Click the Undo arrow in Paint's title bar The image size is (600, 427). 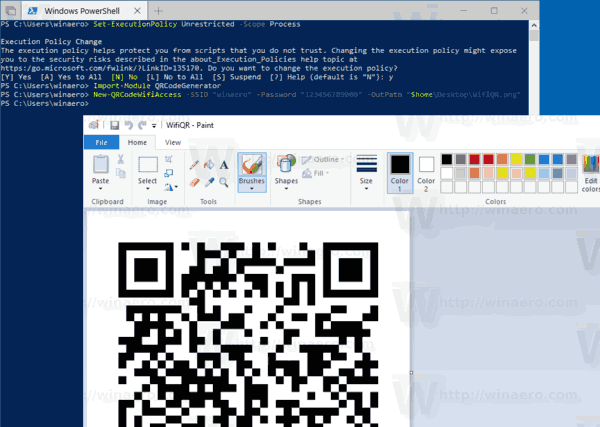point(129,125)
